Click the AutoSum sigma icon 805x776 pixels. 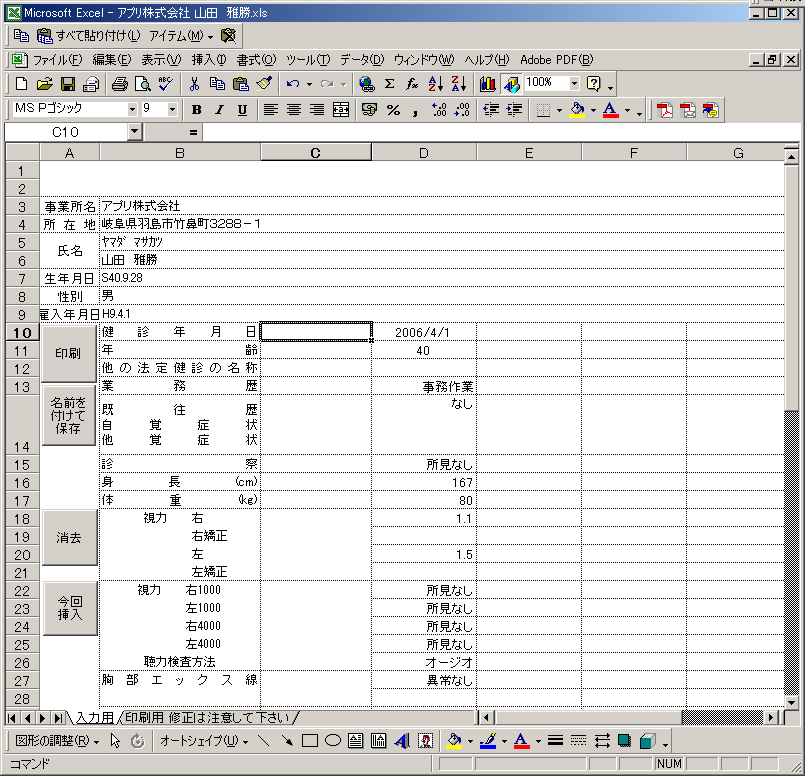(x=389, y=84)
